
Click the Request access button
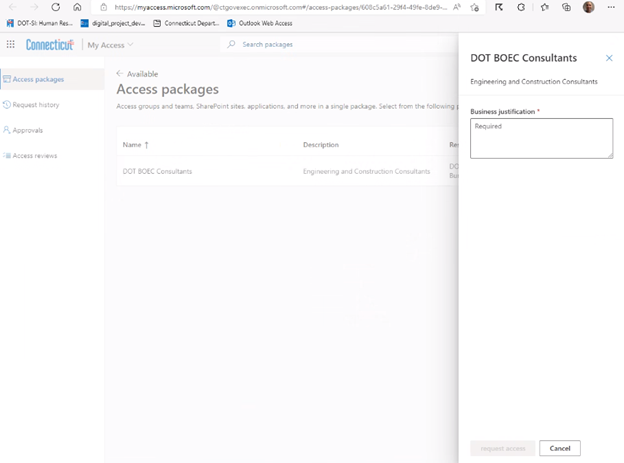502,448
